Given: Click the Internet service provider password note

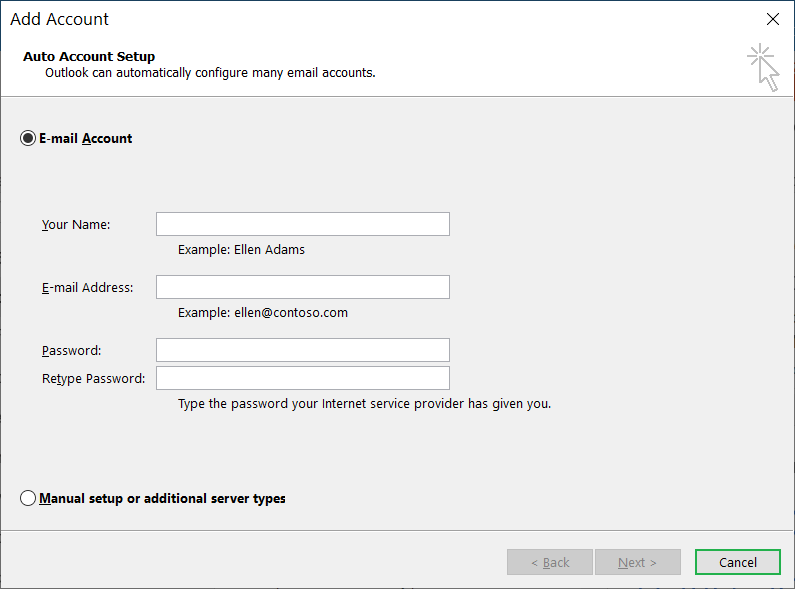Looking at the screenshot, I should (364, 404).
